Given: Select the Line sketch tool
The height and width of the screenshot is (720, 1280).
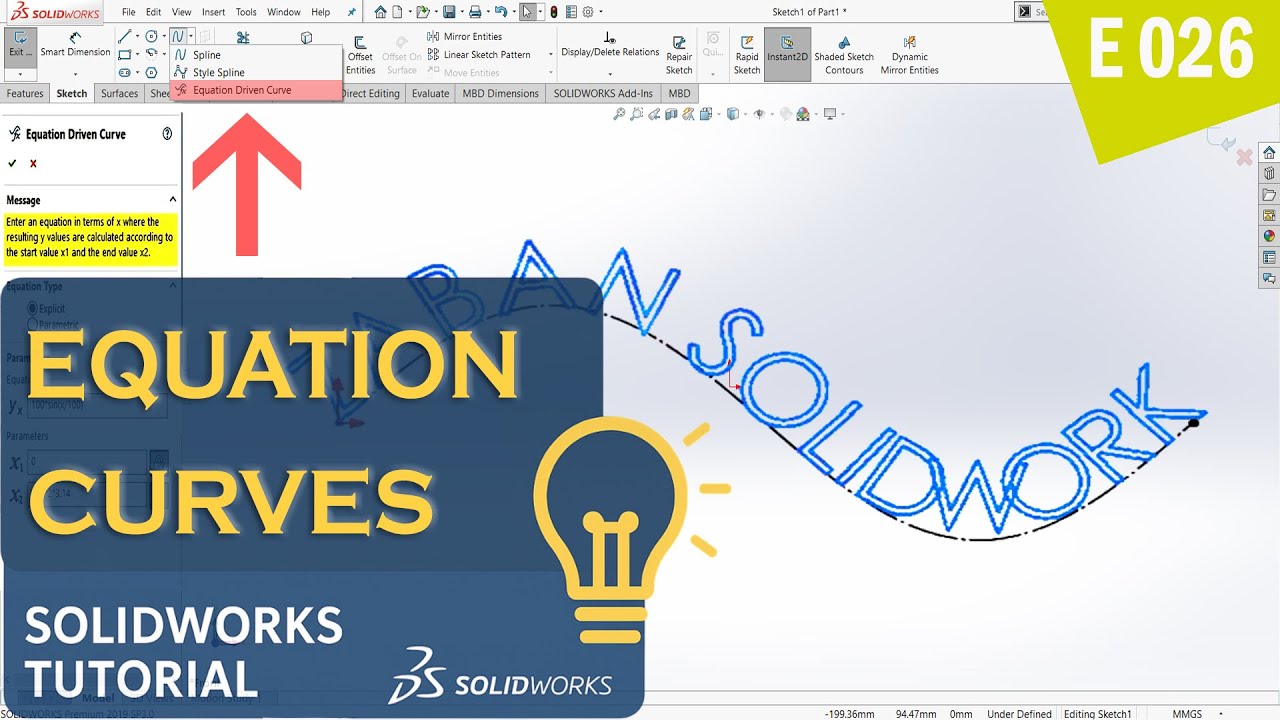Looking at the screenshot, I should [124, 36].
